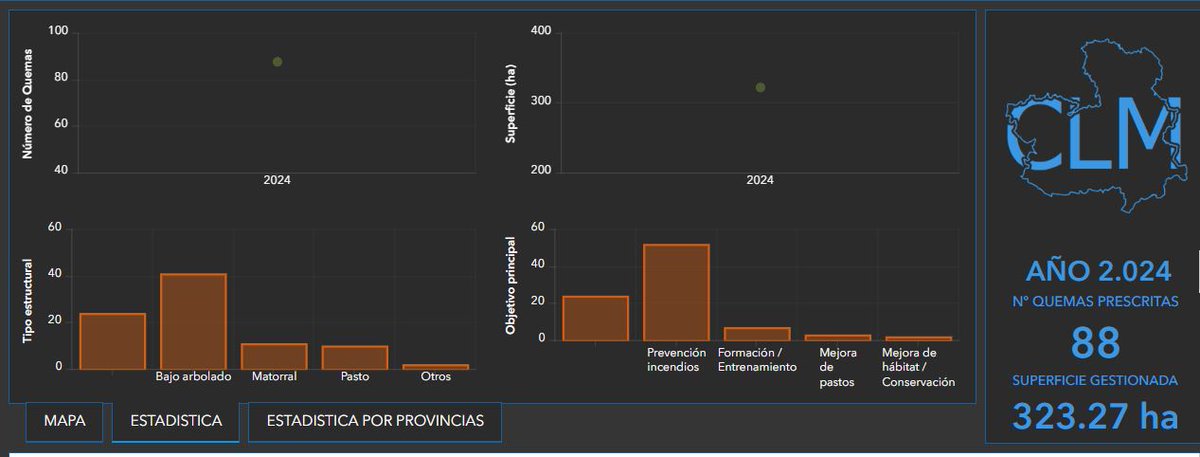
Task: Click the 2024 label under Superficie chart
Action: 760,181
